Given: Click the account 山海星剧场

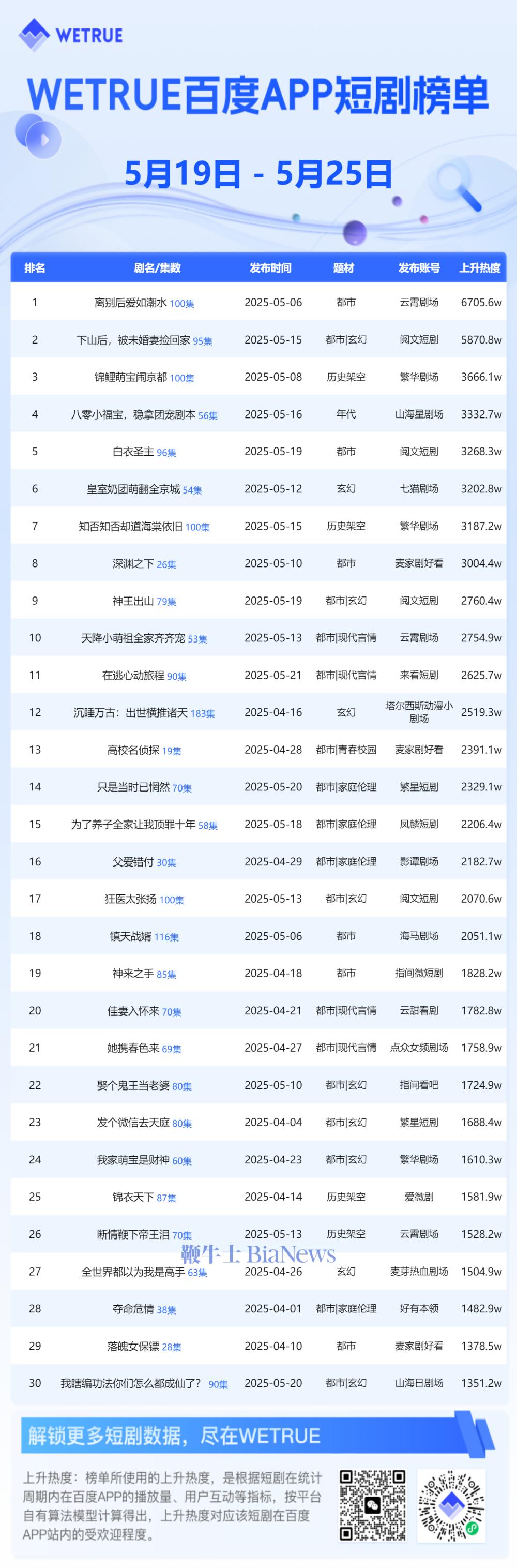Looking at the screenshot, I should (x=419, y=414).
